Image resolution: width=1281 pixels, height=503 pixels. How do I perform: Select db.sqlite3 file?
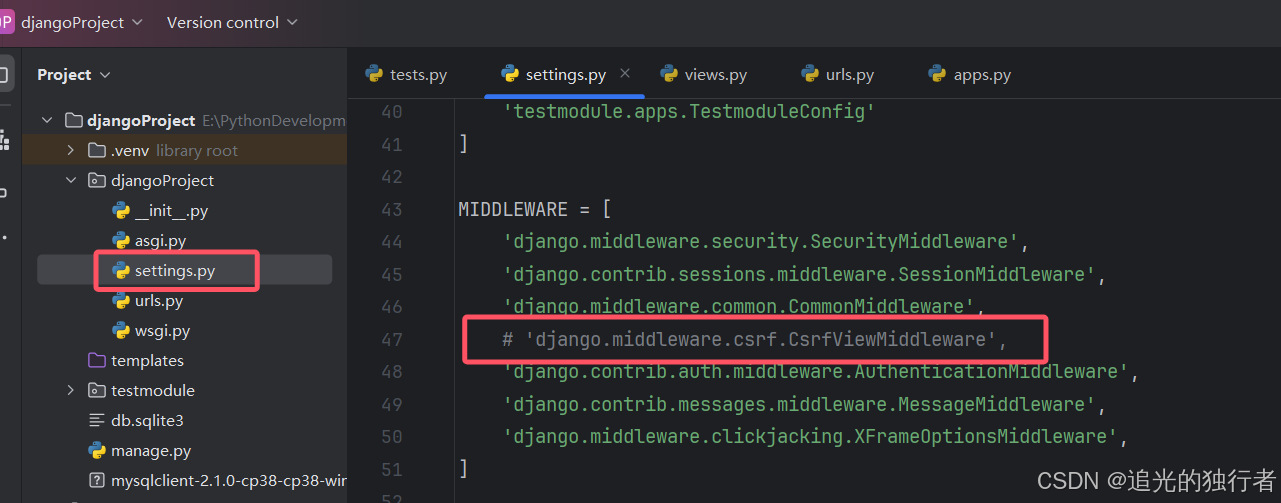[x=147, y=421]
